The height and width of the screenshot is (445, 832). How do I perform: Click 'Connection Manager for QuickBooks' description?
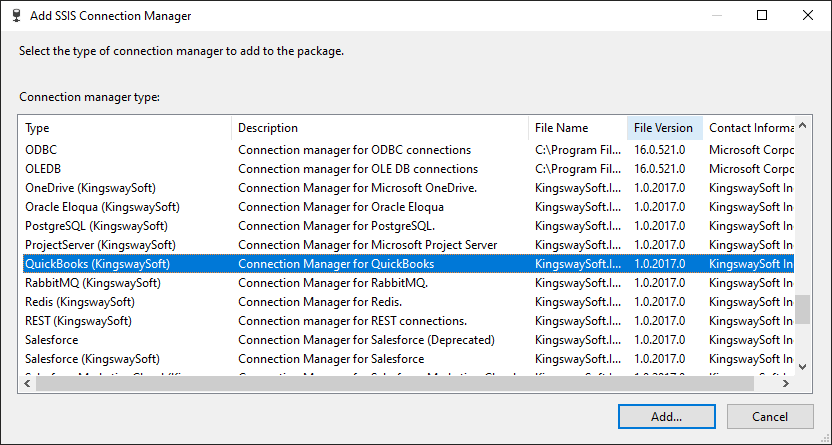point(336,264)
